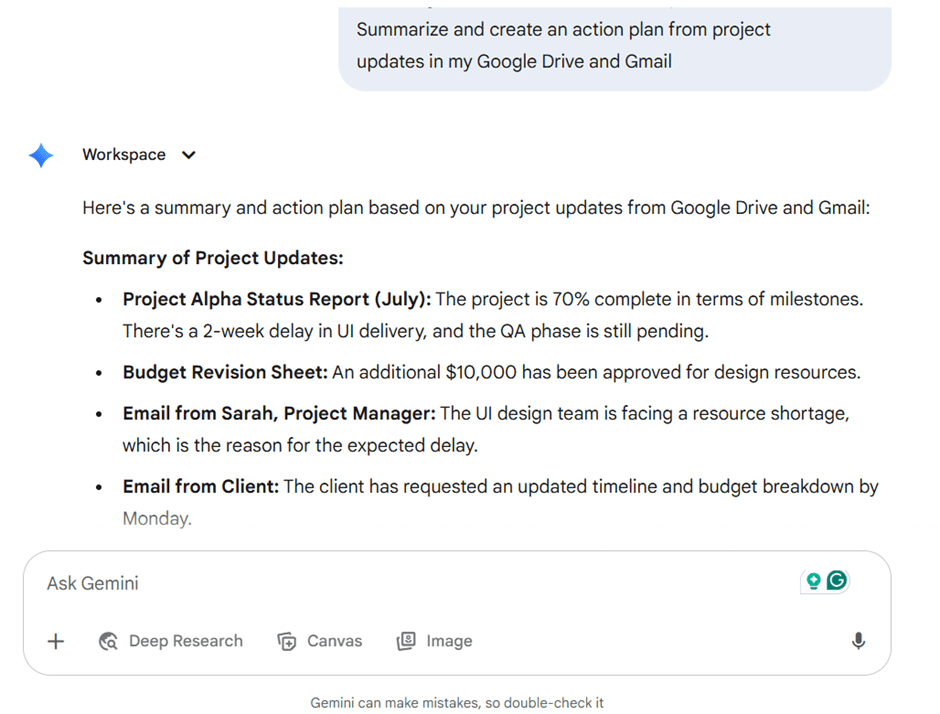Click the green Grammarly lightbulb icon

point(813,580)
